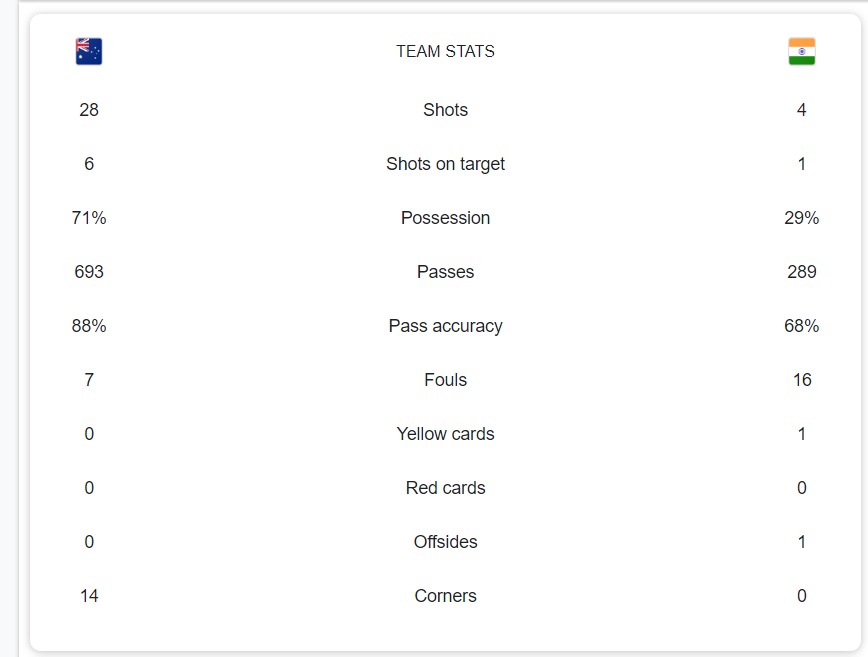Select Australia's 14 corners value
The image size is (868, 657).
click(x=89, y=596)
